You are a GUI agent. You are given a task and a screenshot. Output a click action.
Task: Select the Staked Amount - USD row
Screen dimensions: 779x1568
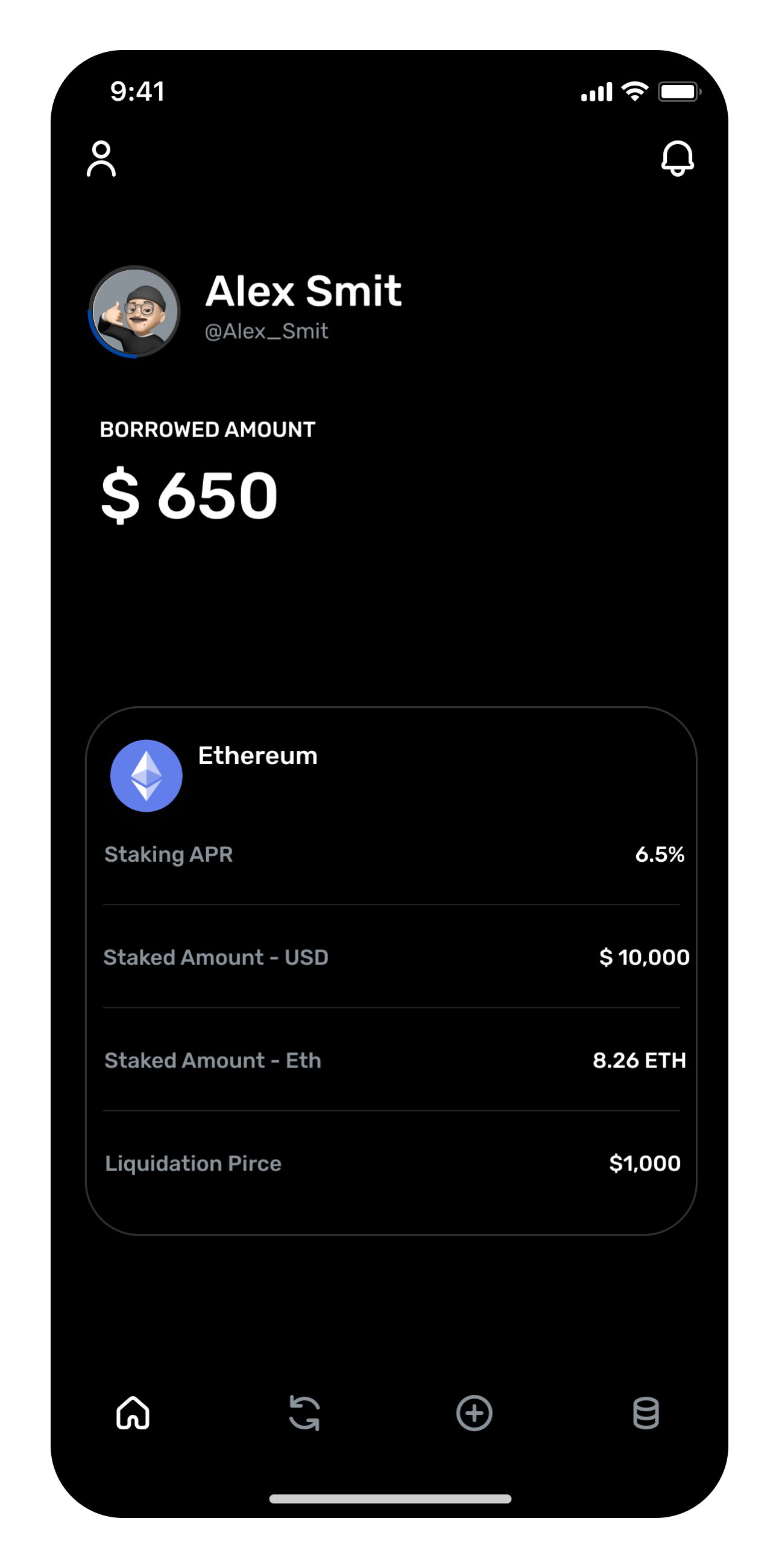coord(391,958)
